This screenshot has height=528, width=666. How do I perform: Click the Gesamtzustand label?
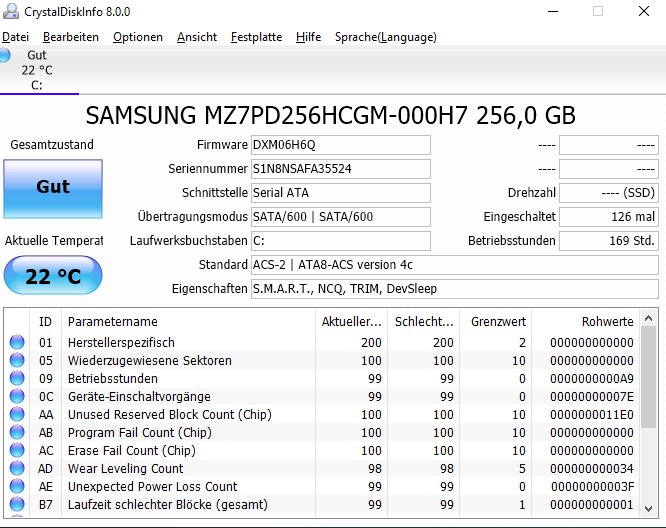[x=52, y=144]
